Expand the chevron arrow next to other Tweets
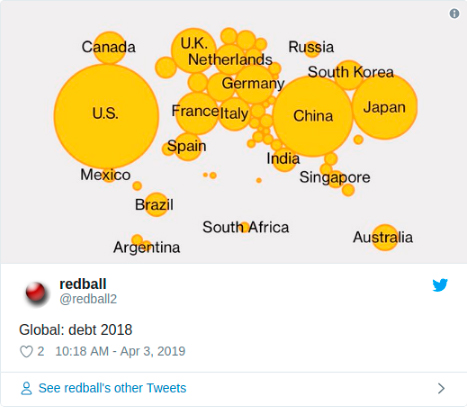Screen dimensions: 467x411 (441, 388)
